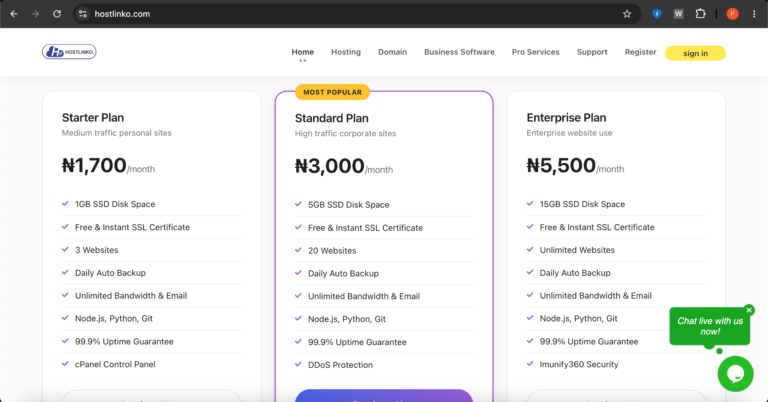This screenshot has height=402, width=768.
Task: Click '3 Websites' feature
Action: (x=96, y=250)
